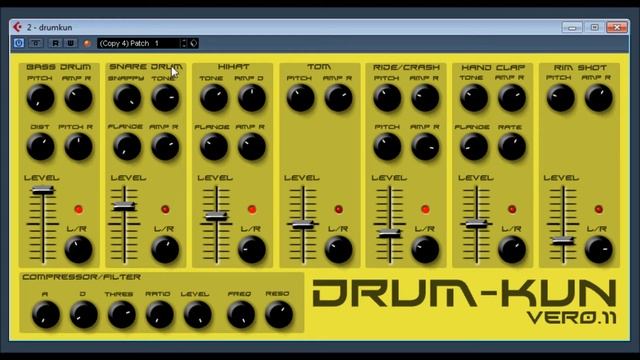Screen dimensions: 640x360
Task: Open the preset management icon beside patch name
Action: 194,43
